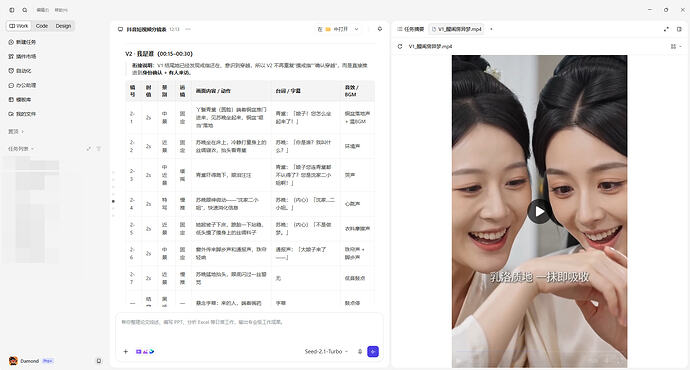Screen dimensions: 690x370
Task: Click the panel layout icon at top right
Action: pos(679,29)
